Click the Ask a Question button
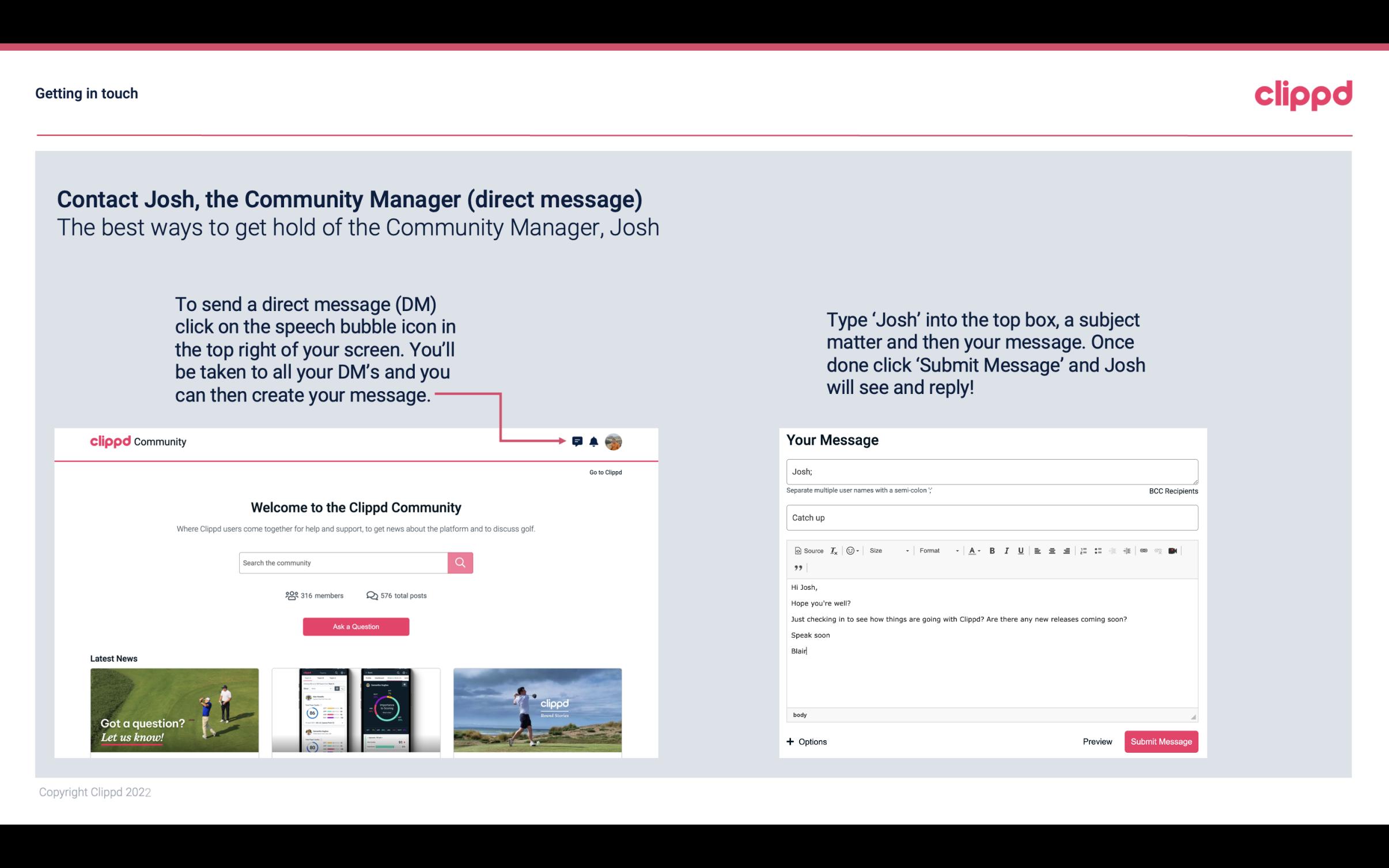This screenshot has width=1389, height=868. [356, 626]
